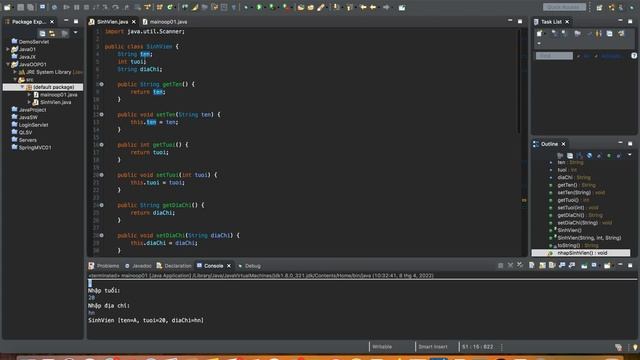Viewport: 640px width, 360px height.
Task: Click New Task icon in Task List
Action: pos(539,33)
